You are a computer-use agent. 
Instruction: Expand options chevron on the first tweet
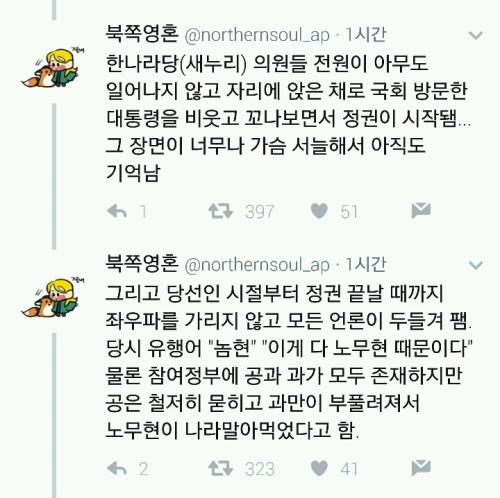(x=476, y=35)
